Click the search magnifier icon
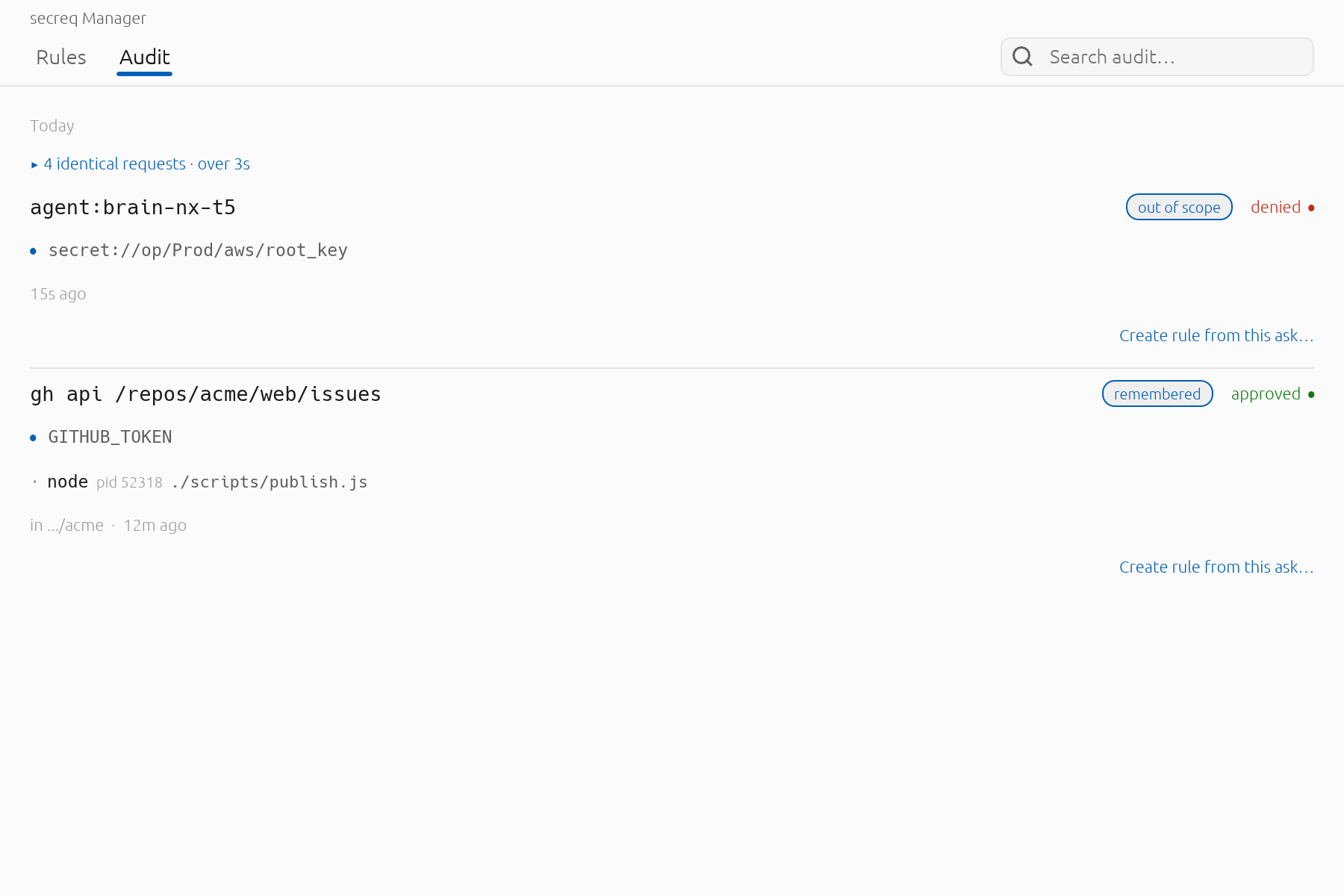Image resolution: width=1344 pixels, height=896 pixels. pyautogui.click(x=1022, y=57)
